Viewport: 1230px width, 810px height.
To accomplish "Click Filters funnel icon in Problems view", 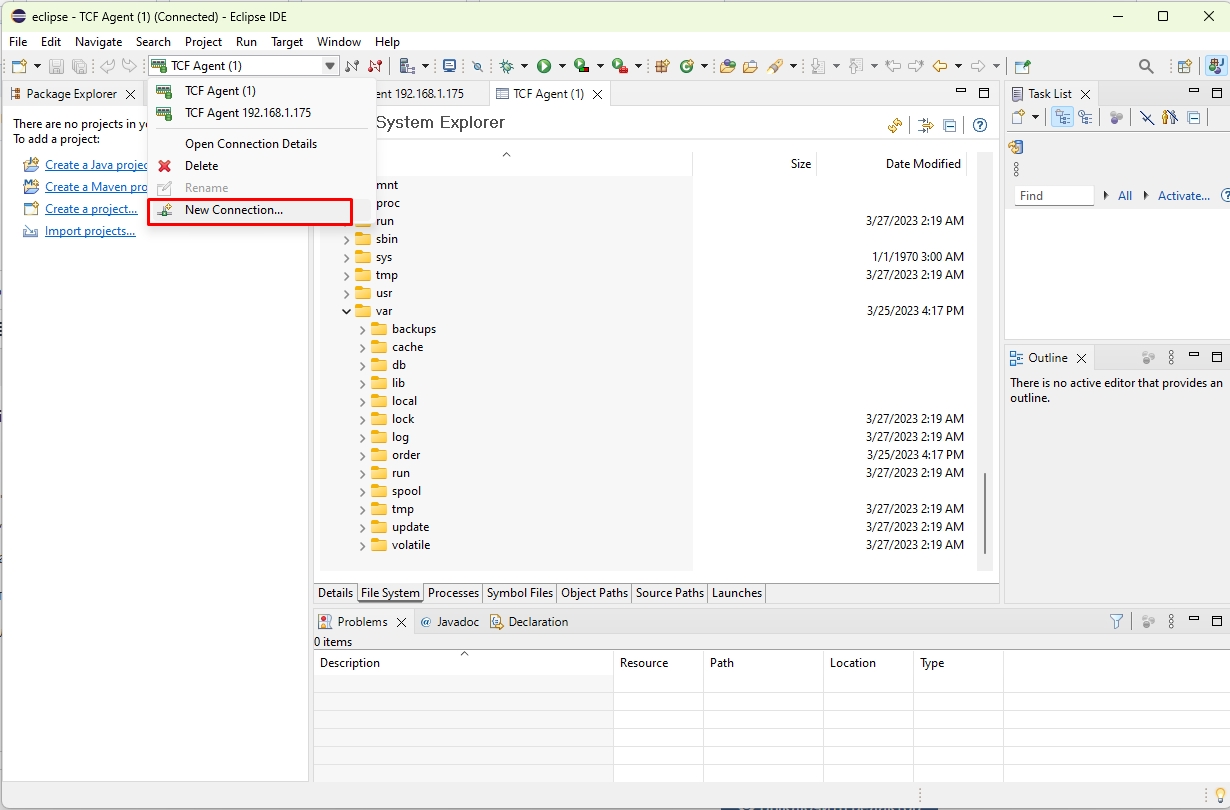I will coord(1117,621).
